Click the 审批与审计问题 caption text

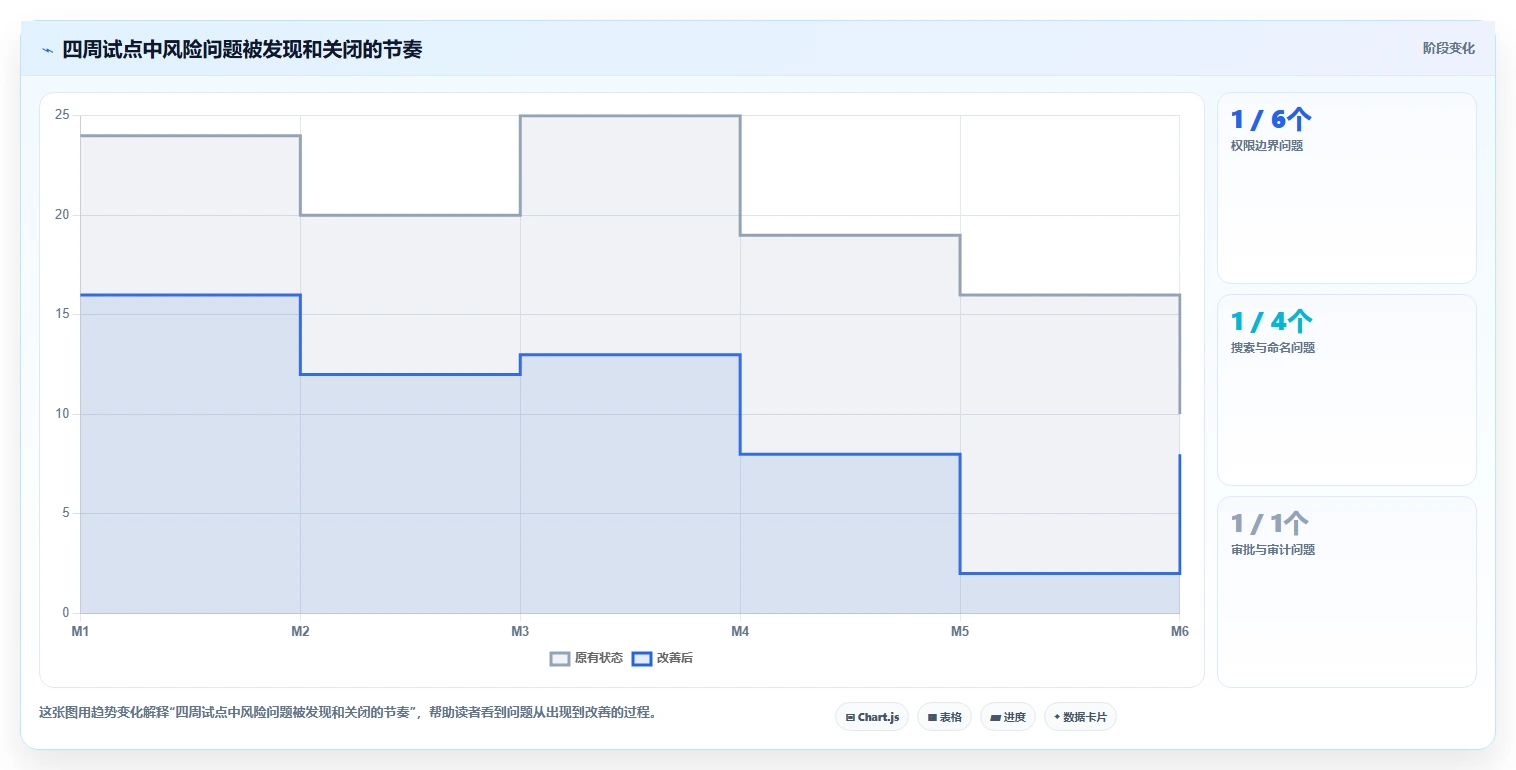click(1273, 549)
